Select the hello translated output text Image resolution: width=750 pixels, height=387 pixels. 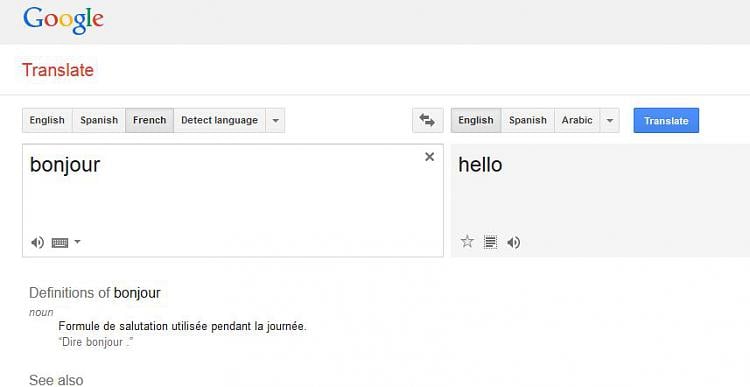[x=480, y=165]
